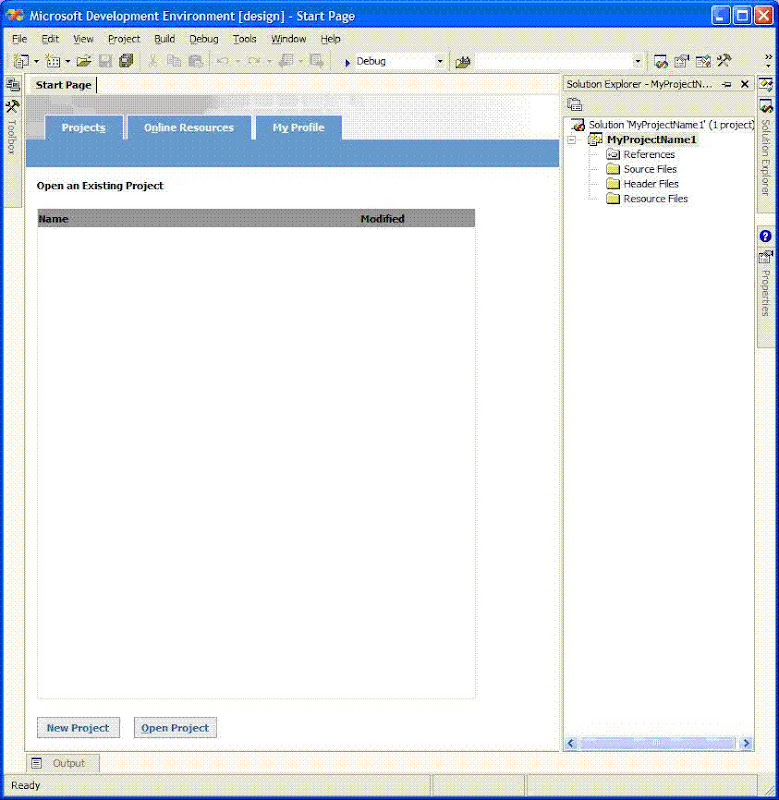Screen dimensions: 779x800
Task: Click the Paste clipboard icon
Action: [196, 61]
